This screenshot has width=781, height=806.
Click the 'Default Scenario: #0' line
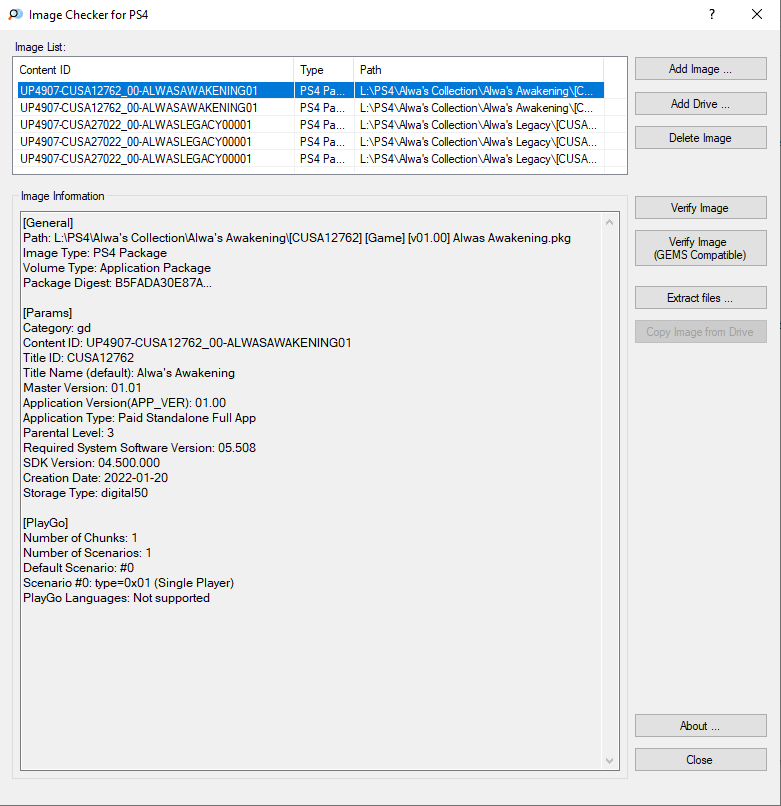(78, 568)
